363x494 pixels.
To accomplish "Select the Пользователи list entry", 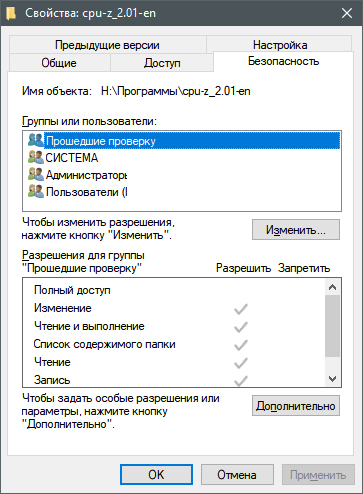I will (86, 192).
